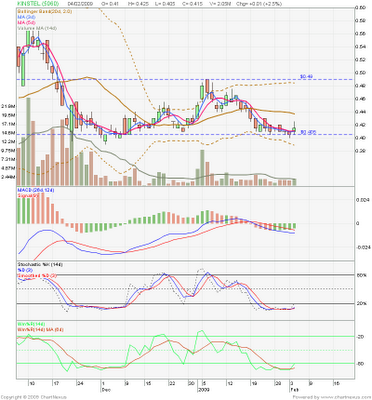372x400 pixels.
Task: Click the Chg= +0.01 (+2.5%) value
Action: [x=259, y=4]
